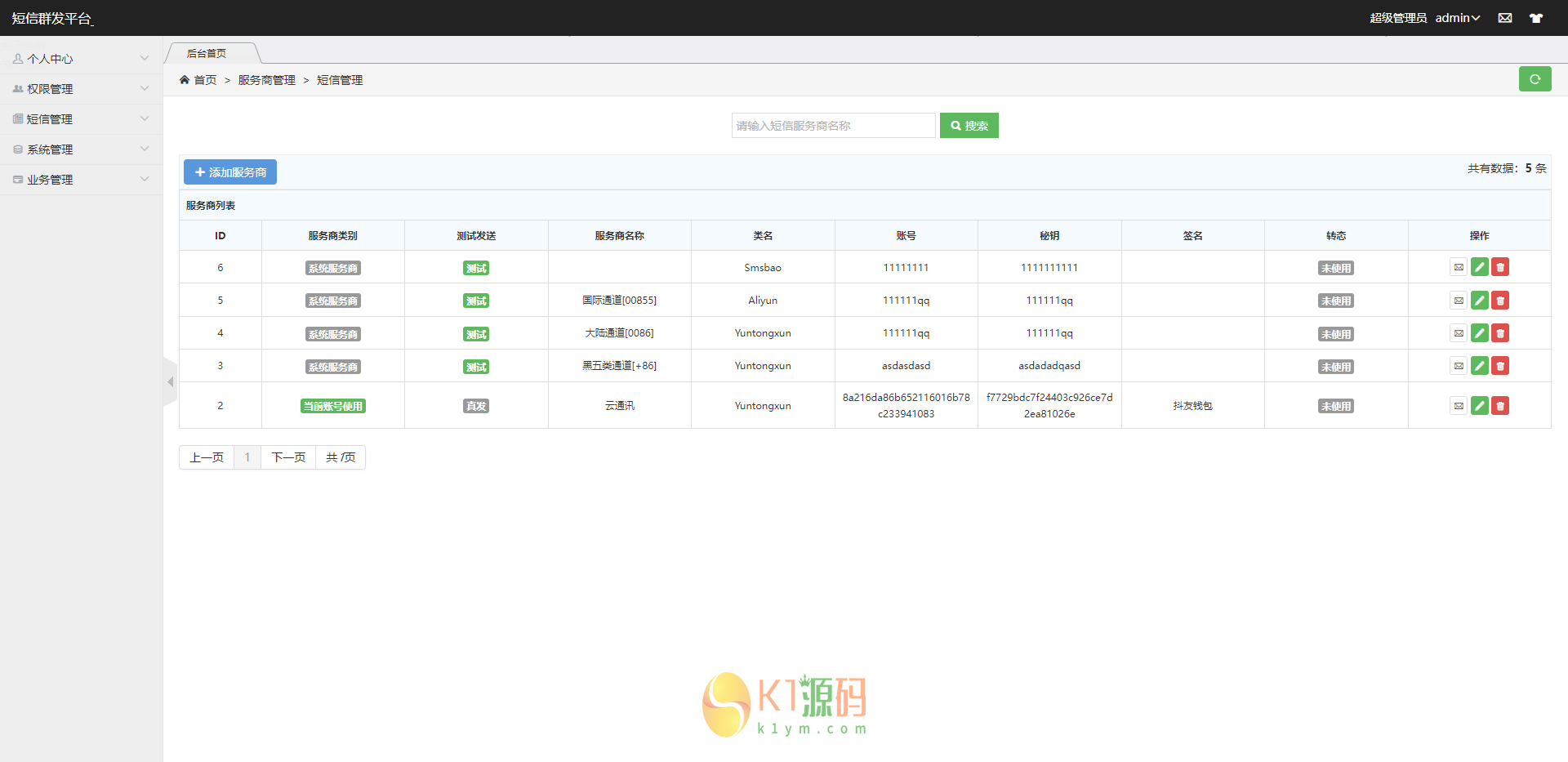Screen dimensions: 1568x762
Task: Click the 短信管理 icon in the sidebar
Action: point(18,119)
